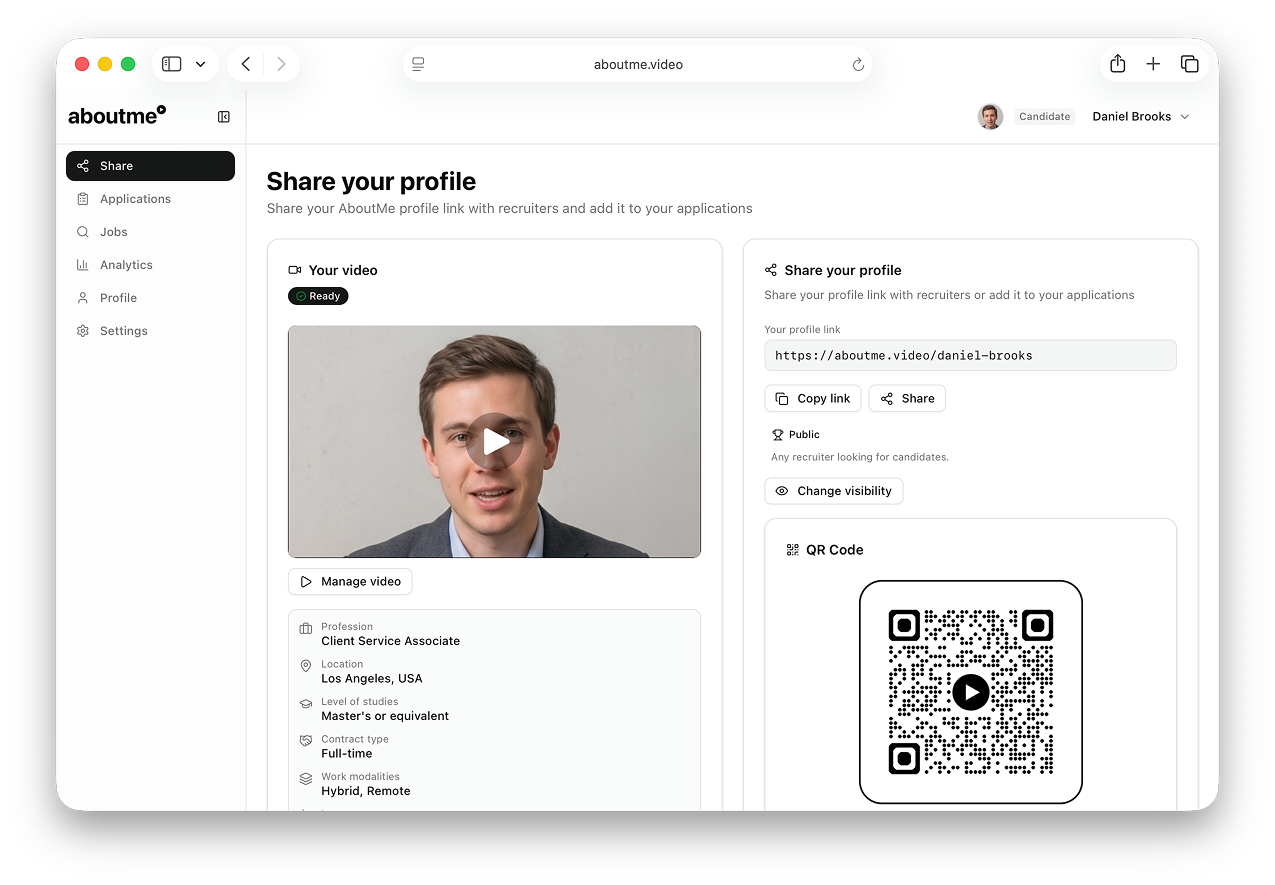Click 'Any recruiter looking for candidates.' text
Image resolution: width=1275 pixels, height=885 pixels.
[x=860, y=457]
